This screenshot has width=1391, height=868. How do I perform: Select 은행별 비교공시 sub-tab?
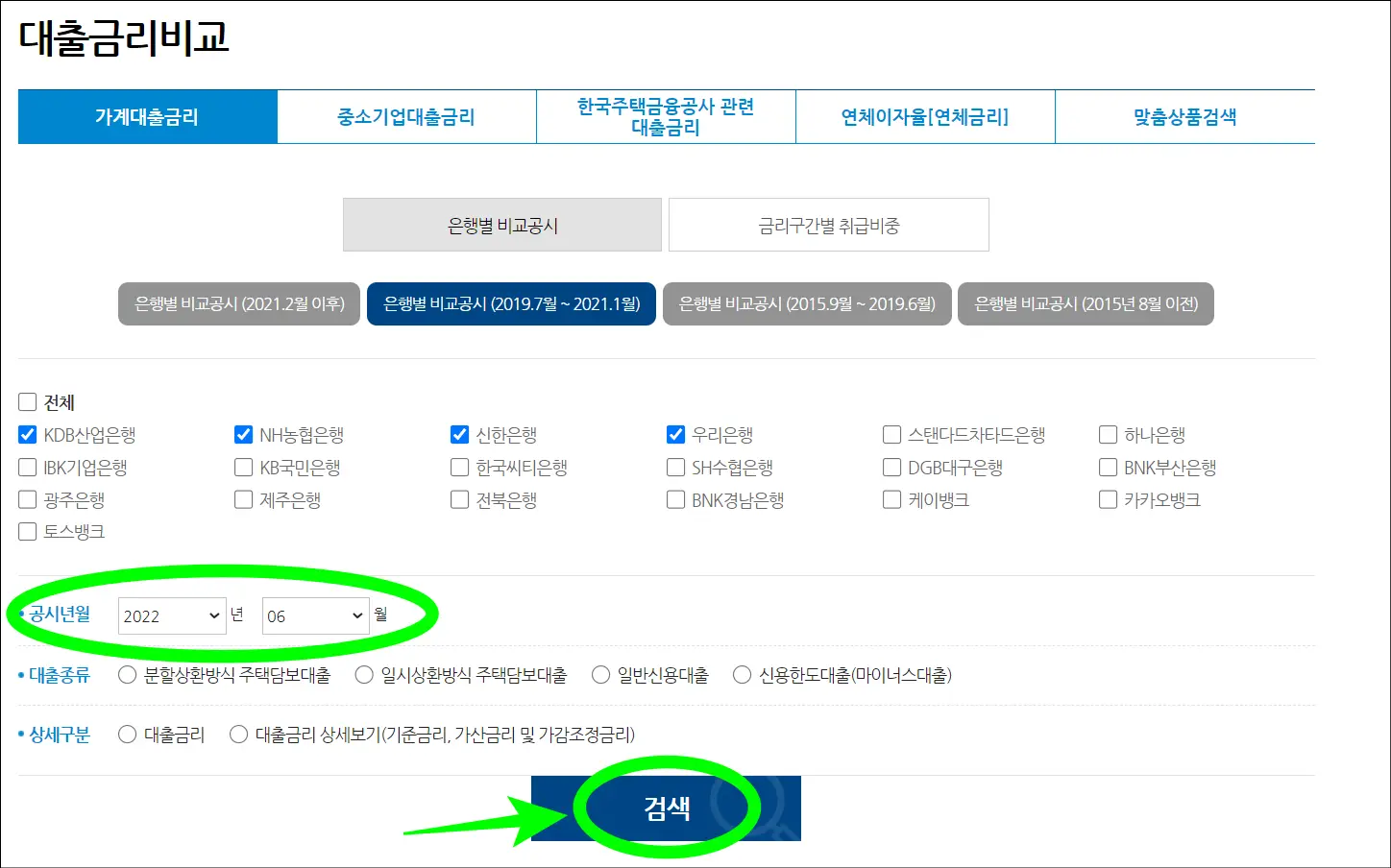(x=502, y=225)
